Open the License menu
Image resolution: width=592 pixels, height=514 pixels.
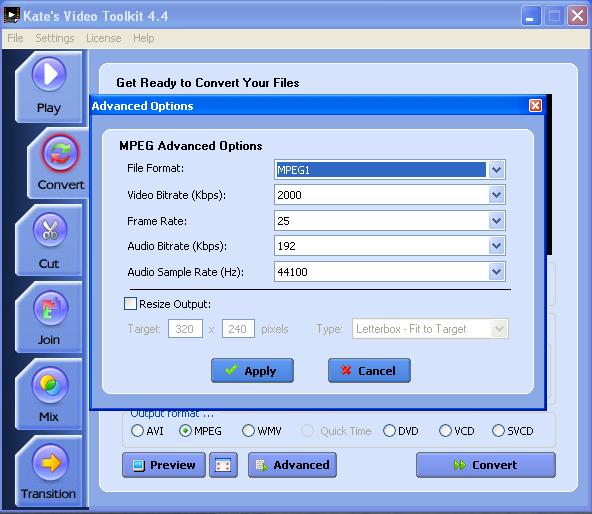103,38
